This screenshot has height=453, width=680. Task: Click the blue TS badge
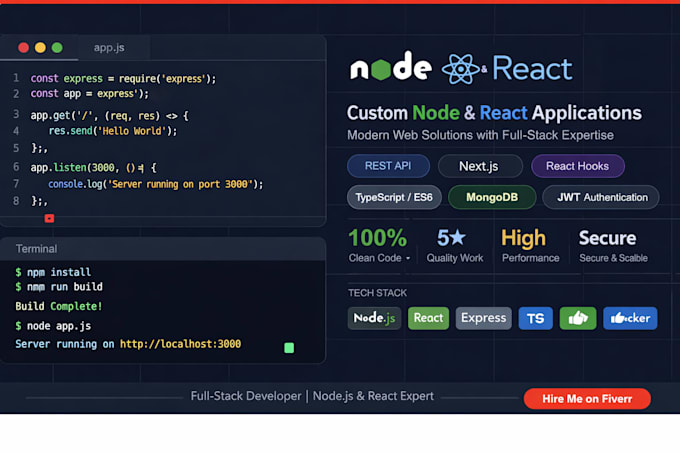click(536, 319)
